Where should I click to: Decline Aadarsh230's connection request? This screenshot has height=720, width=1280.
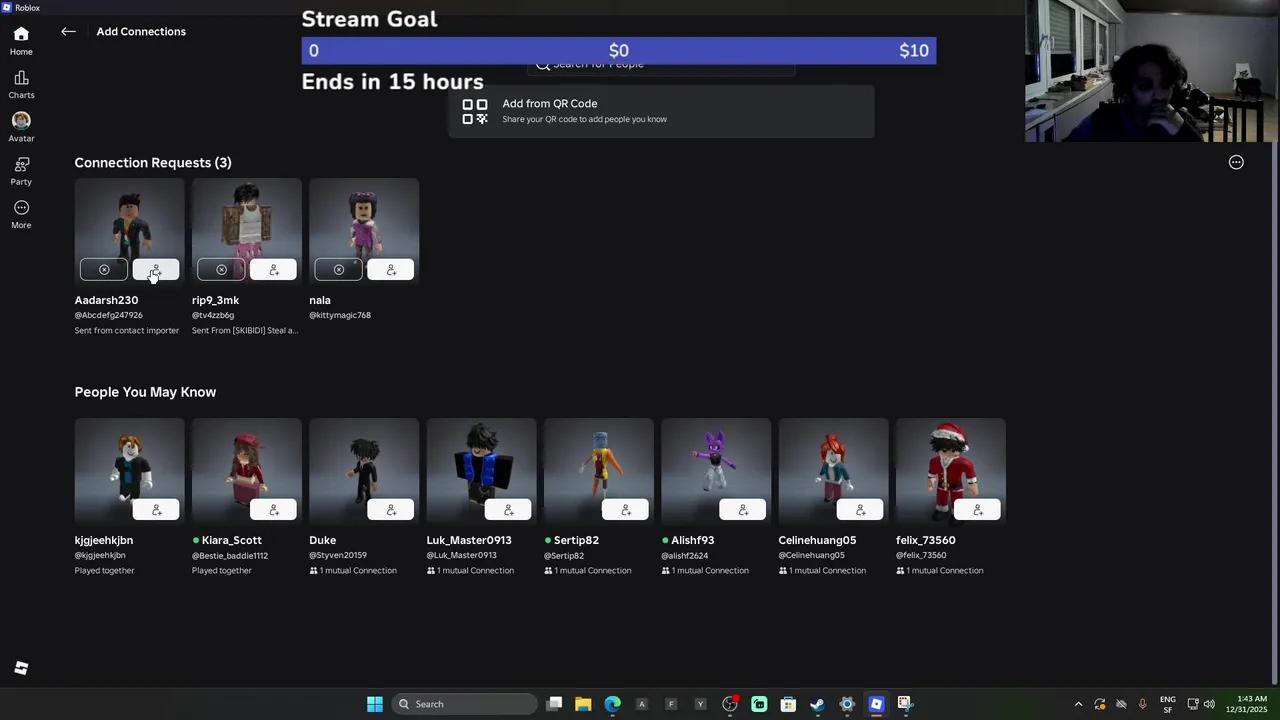tap(104, 270)
